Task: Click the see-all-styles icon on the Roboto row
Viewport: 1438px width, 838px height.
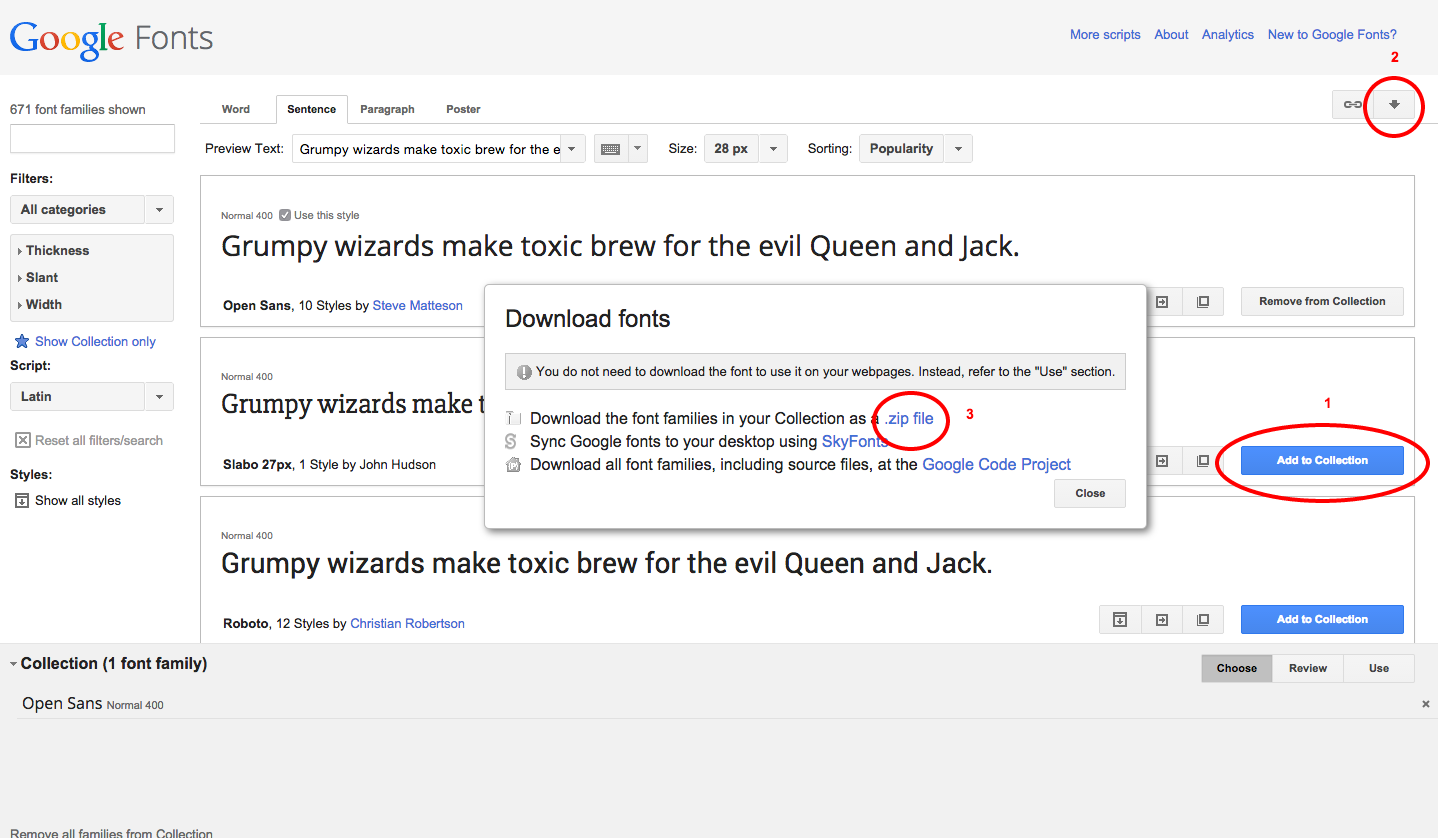Action: coord(1120,619)
